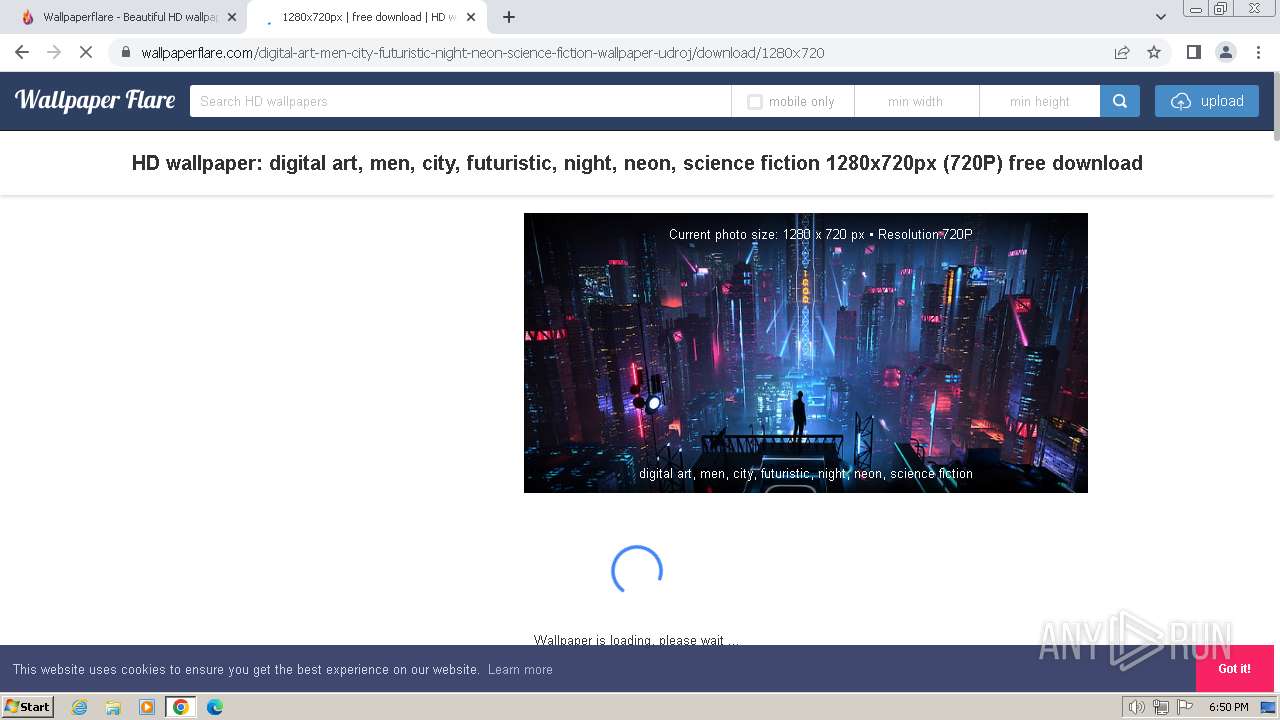Stop loading the page

pos(86,52)
